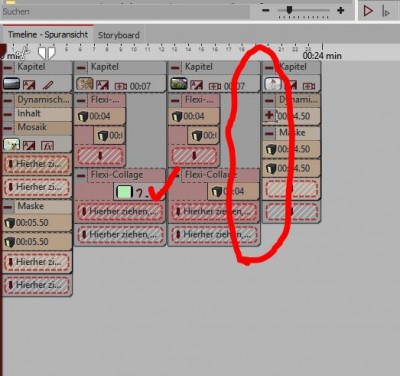Collapse the Dynamisch... track in the first Kapitel

click(x=8, y=100)
